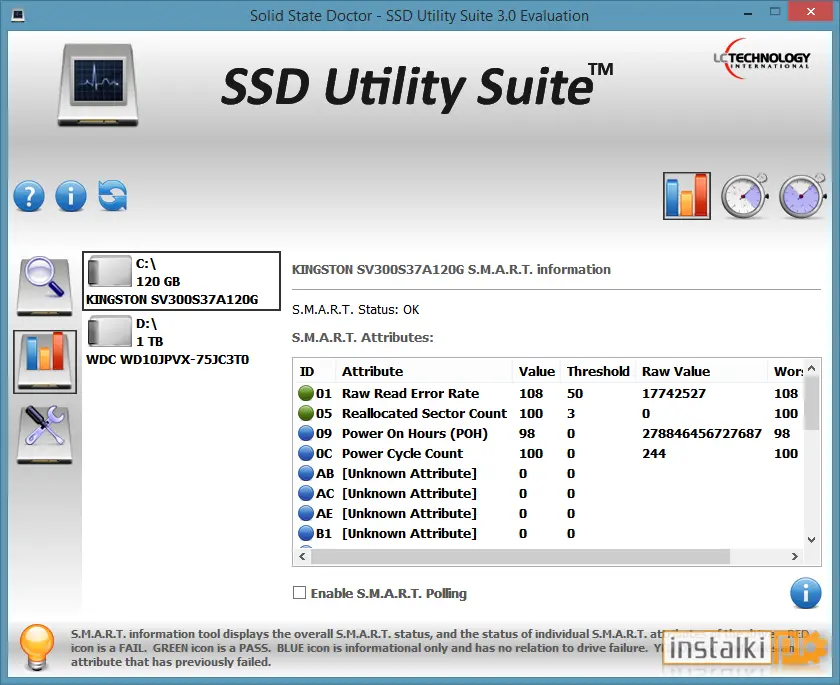This screenshot has height=685, width=840.
Task: Click the horizontal scroll left arrow
Action: 302,556
